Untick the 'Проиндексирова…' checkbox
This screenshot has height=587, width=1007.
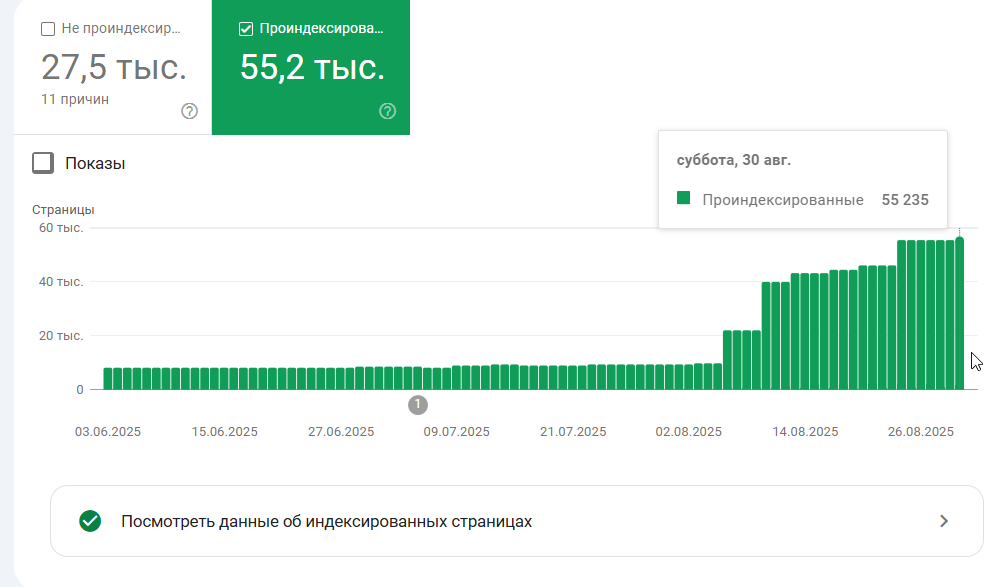245,29
